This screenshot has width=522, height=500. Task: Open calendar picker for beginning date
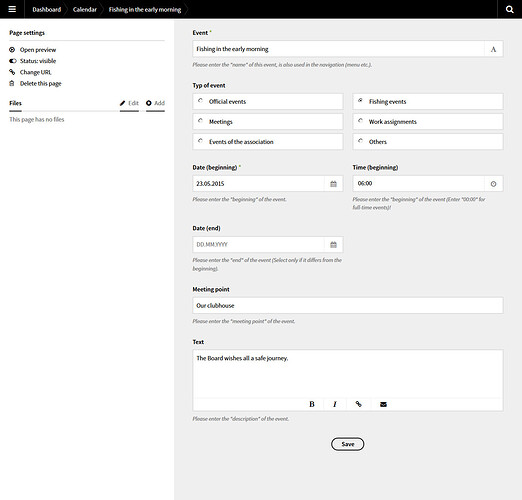333,184
